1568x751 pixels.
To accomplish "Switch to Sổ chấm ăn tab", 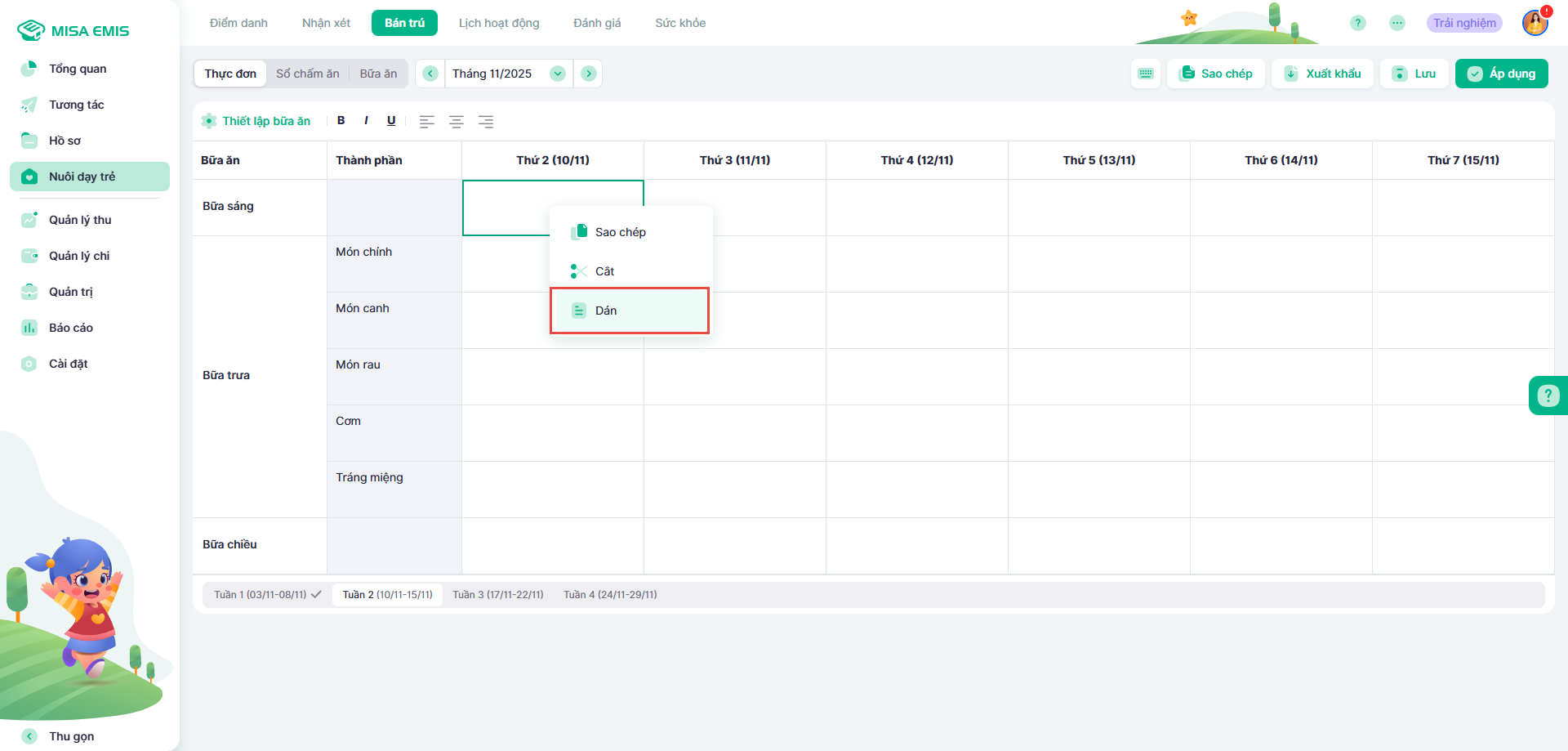I will point(307,74).
